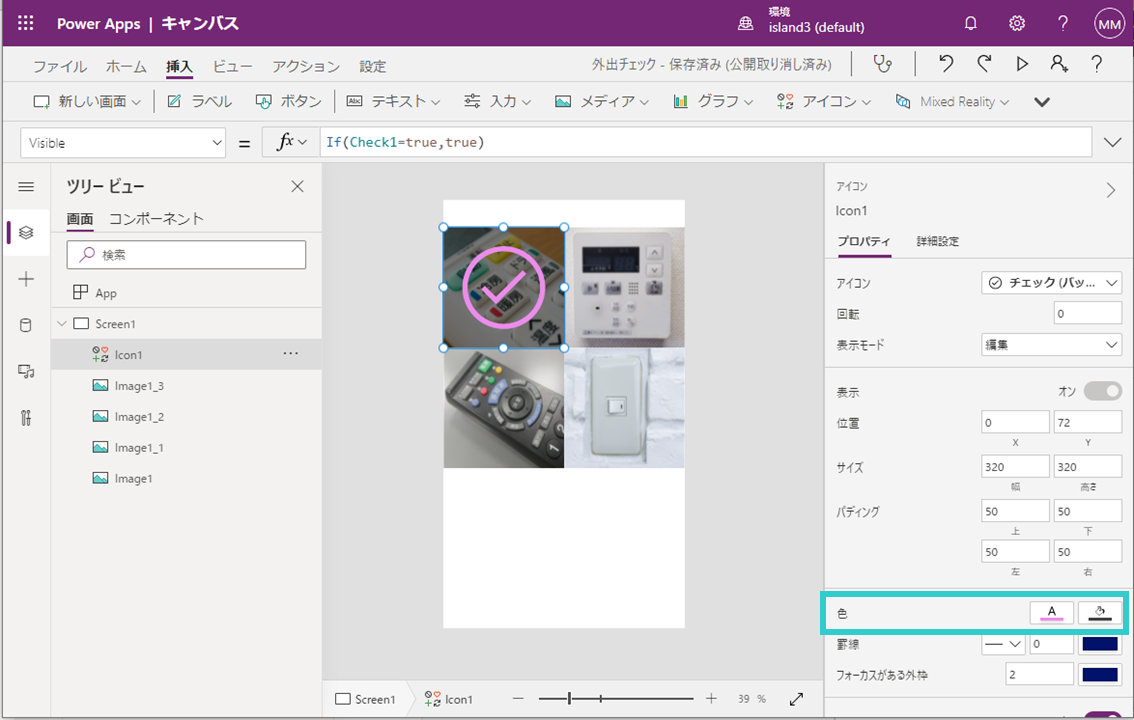Screen dimensions: 1134x720
Task: Open the ビュー tab
Action: pyautogui.click(x=232, y=67)
